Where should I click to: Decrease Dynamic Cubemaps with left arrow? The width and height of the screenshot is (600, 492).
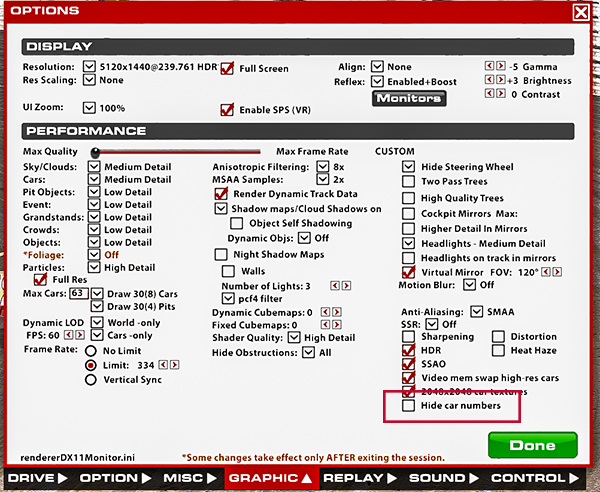(x=325, y=313)
